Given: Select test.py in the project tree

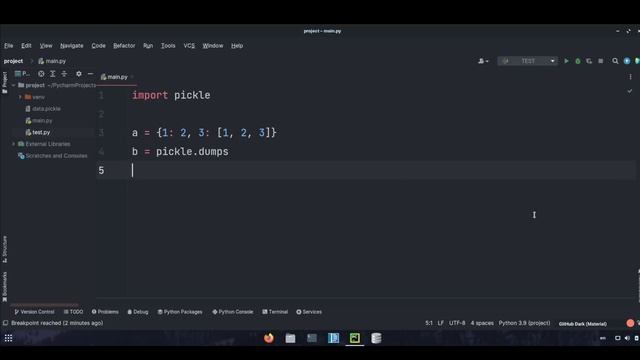Looking at the screenshot, I should [38, 132].
